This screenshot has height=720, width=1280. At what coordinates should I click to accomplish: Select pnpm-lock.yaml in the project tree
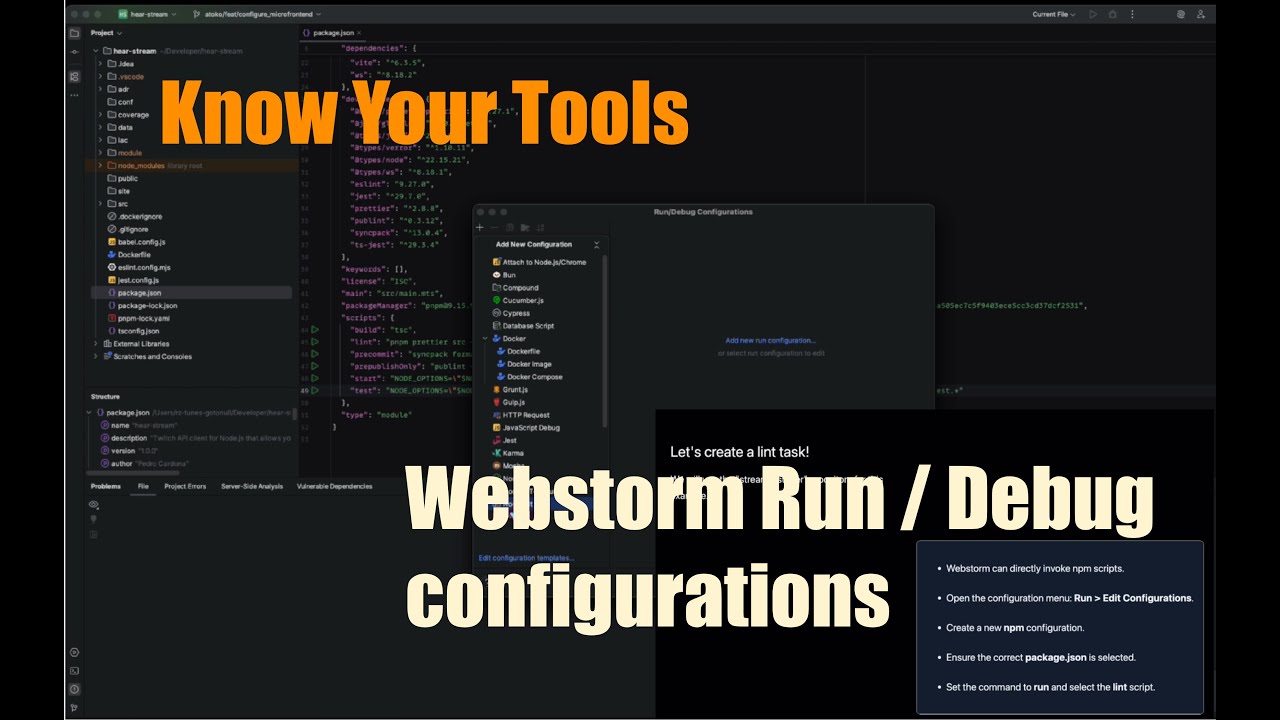[138, 318]
